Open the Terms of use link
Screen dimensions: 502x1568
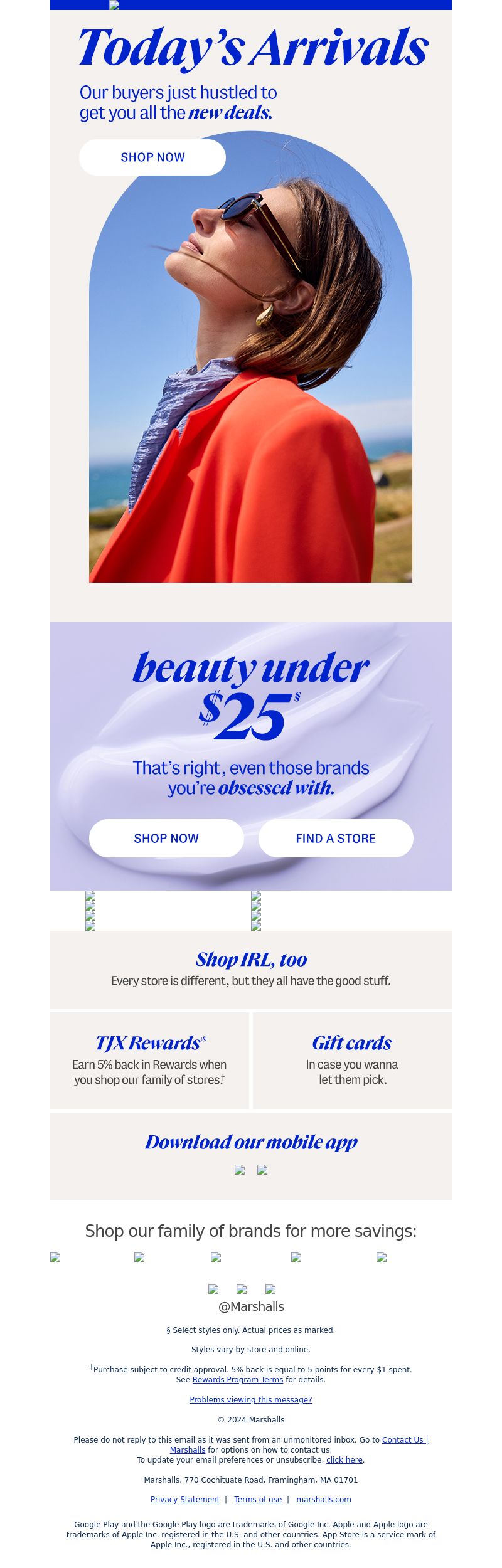pyautogui.click(x=258, y=1500)
